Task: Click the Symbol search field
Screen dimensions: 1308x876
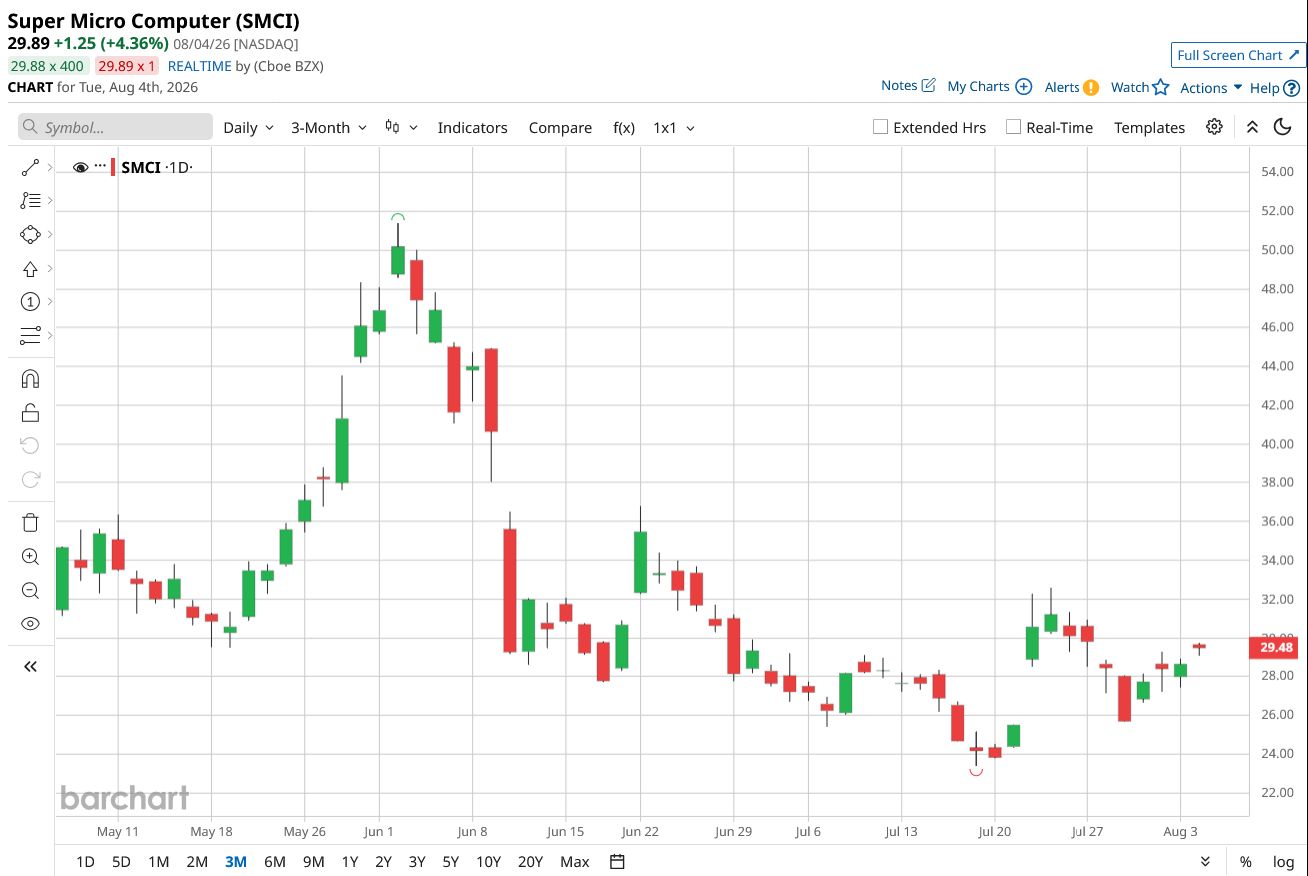Action: [115, 127]
